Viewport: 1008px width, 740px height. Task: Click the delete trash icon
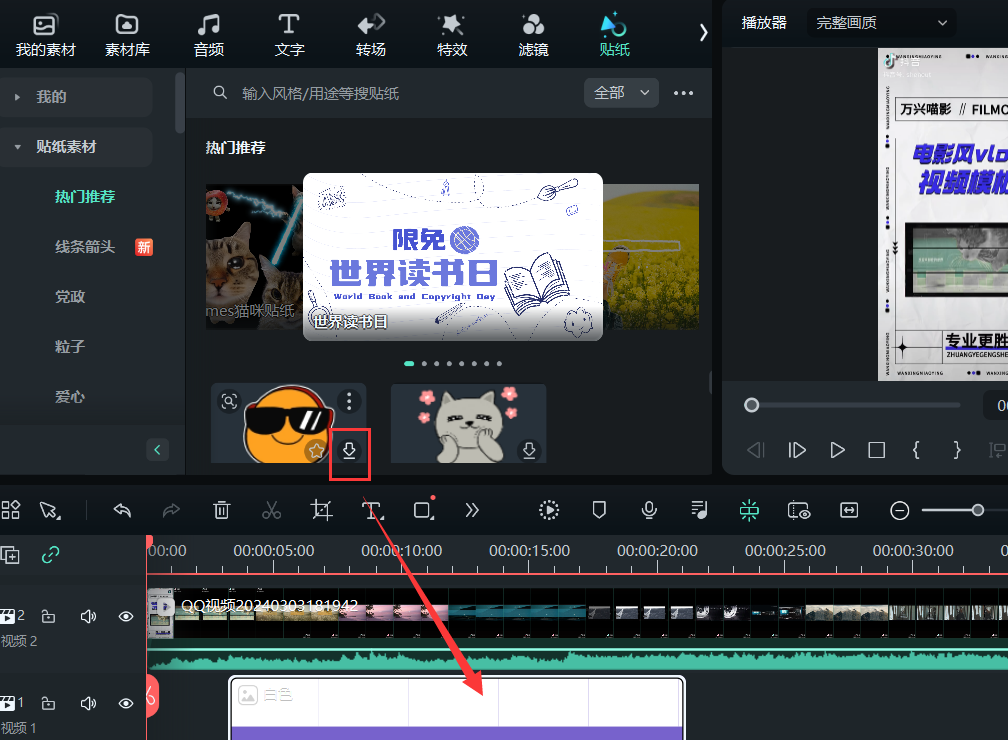tap(222, 510)
